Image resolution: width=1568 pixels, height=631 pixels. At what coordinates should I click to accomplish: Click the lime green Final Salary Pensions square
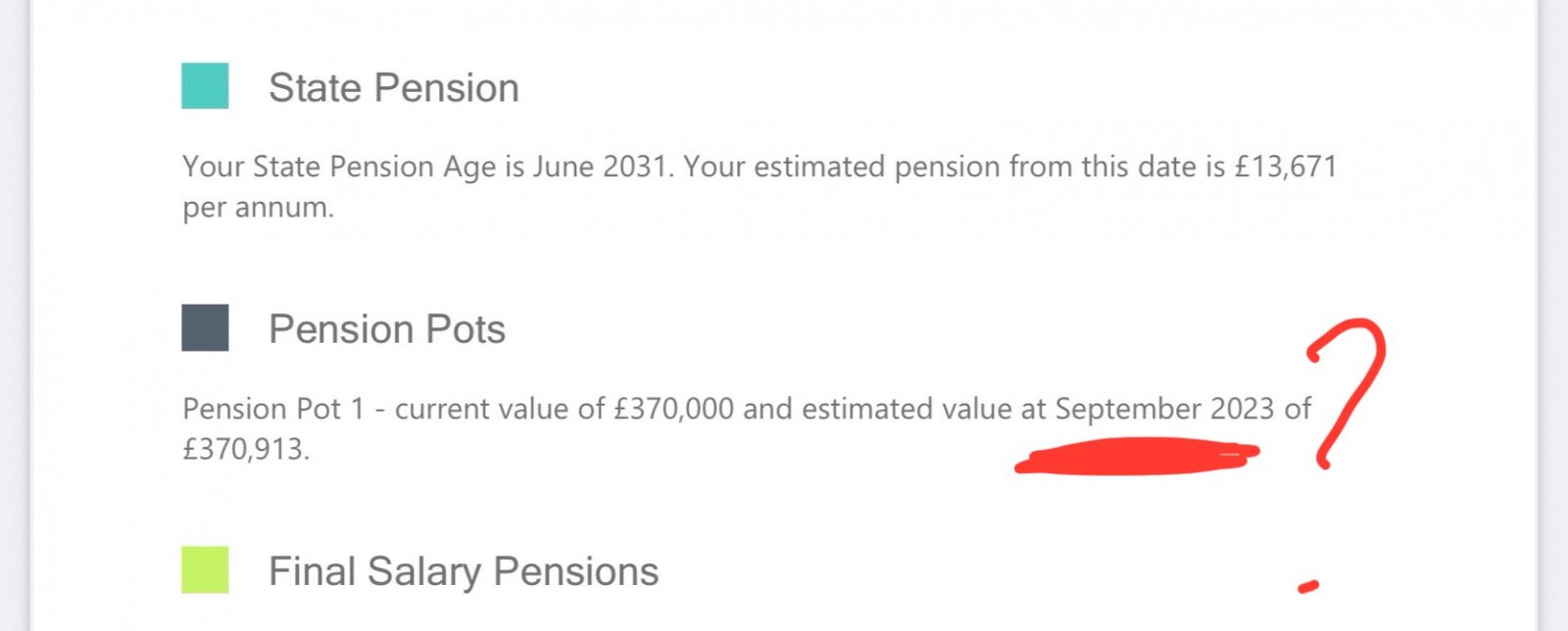pyautogui.click(x=205, y=569)
